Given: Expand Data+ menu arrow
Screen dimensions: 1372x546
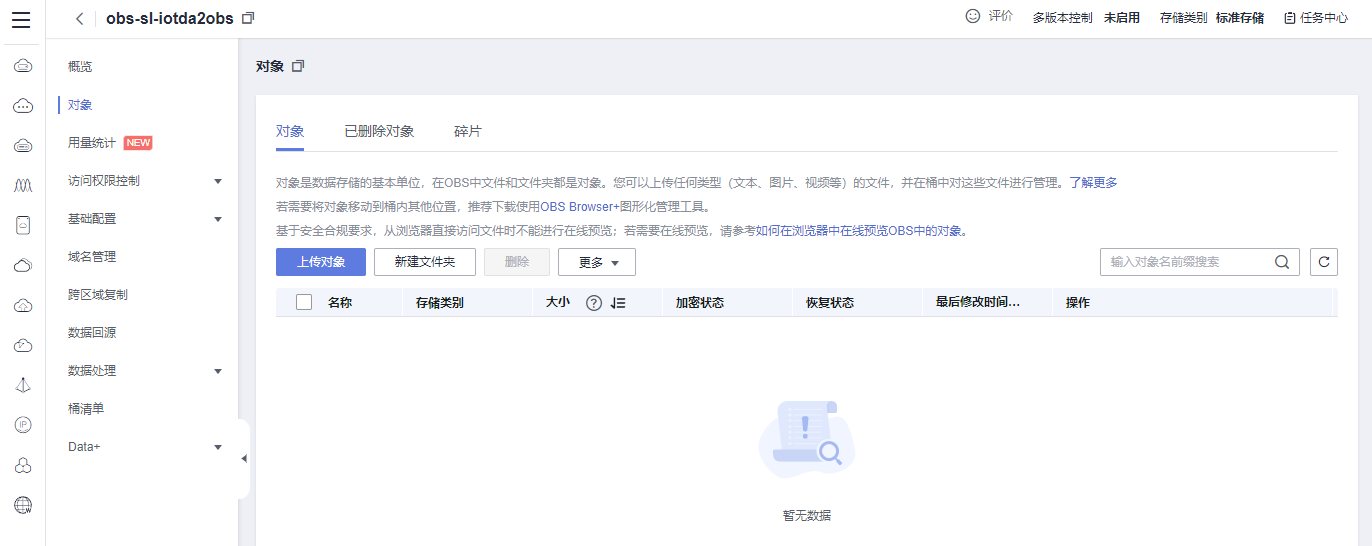Looking at the screenshot, I should coord(218,447).
